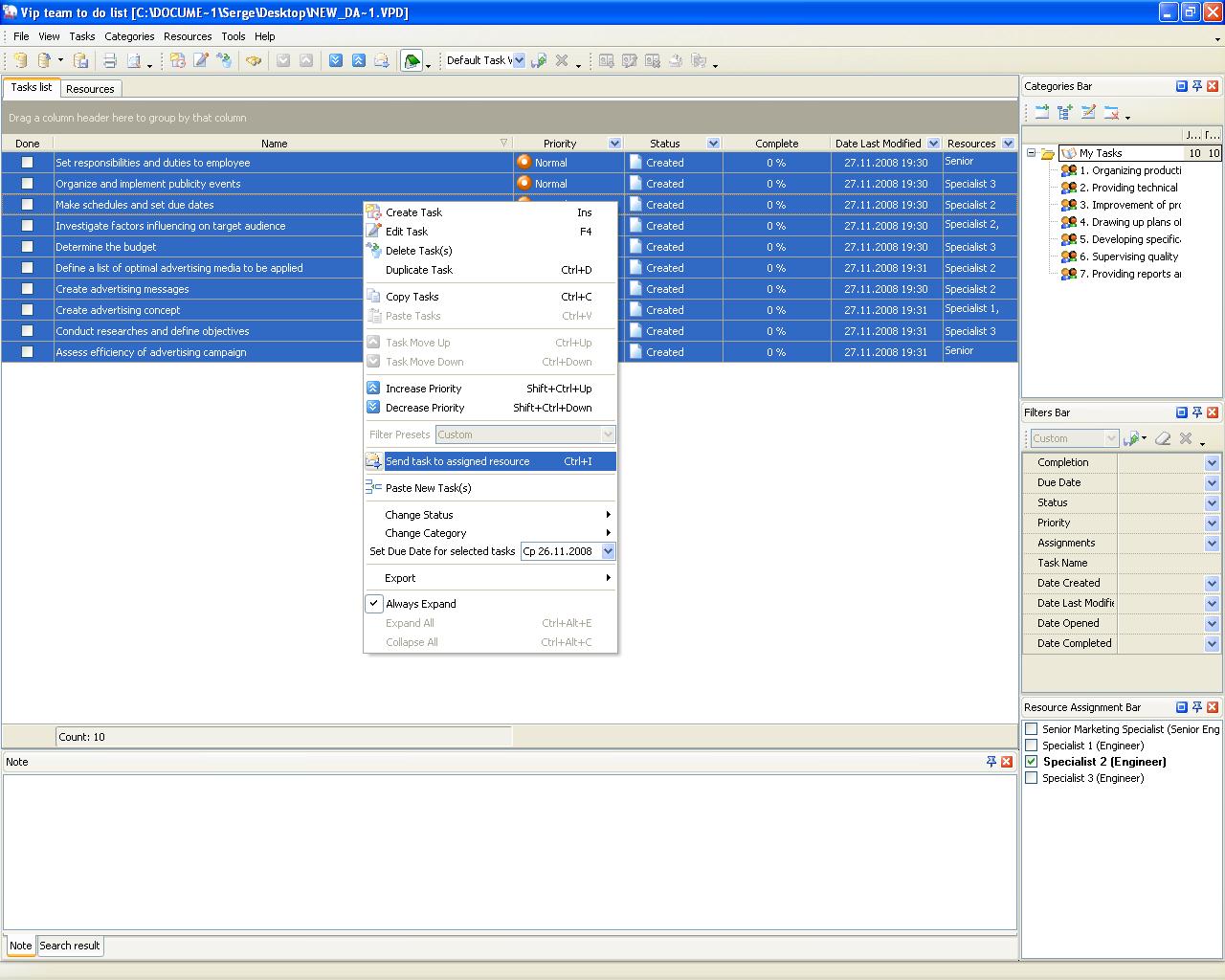Uncheck Specialist 2 (Engineer) resource
1225x980 pixels.
tap(1031, 762)
